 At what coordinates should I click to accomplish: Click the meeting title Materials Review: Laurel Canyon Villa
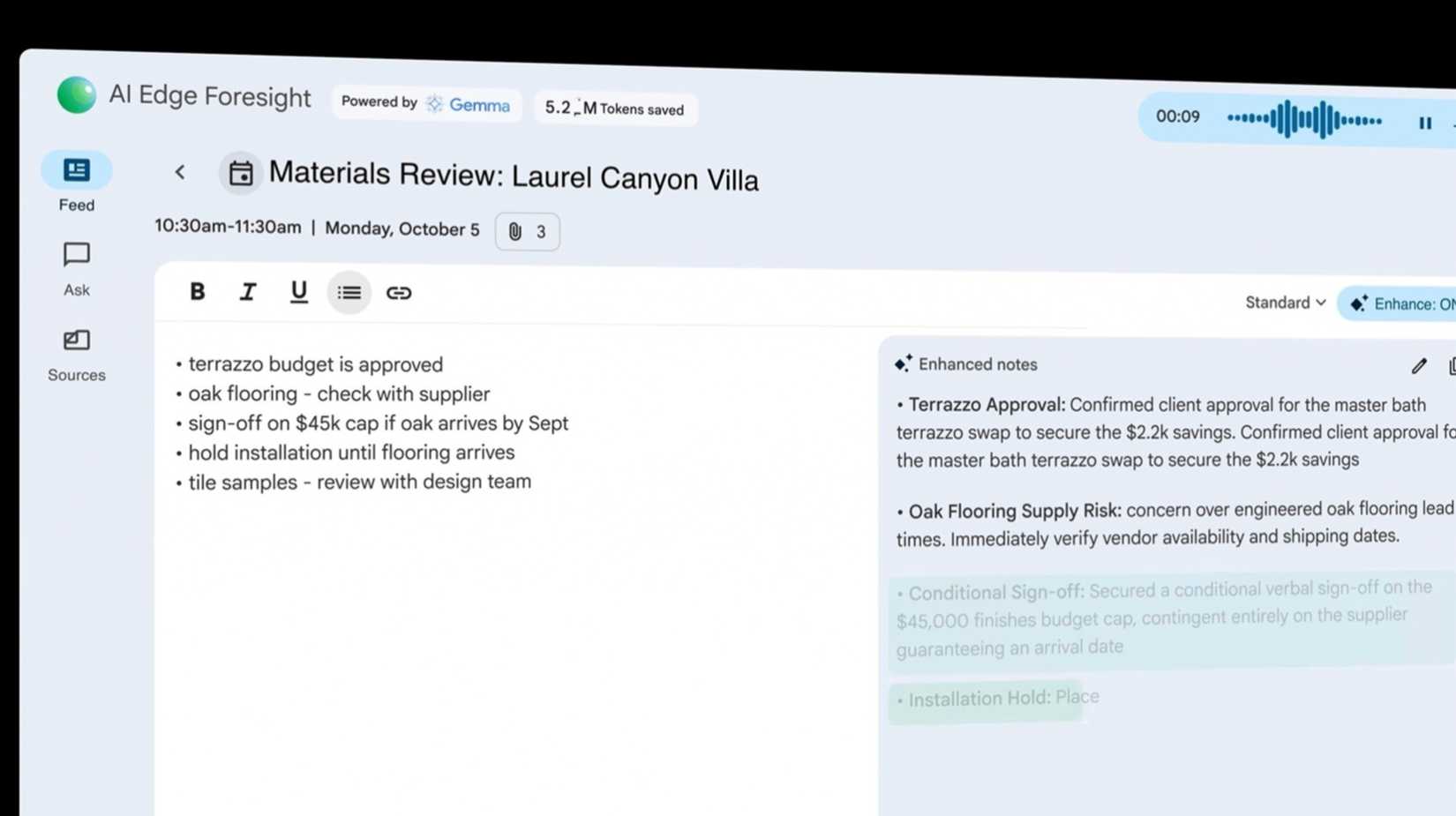point(513,176)
